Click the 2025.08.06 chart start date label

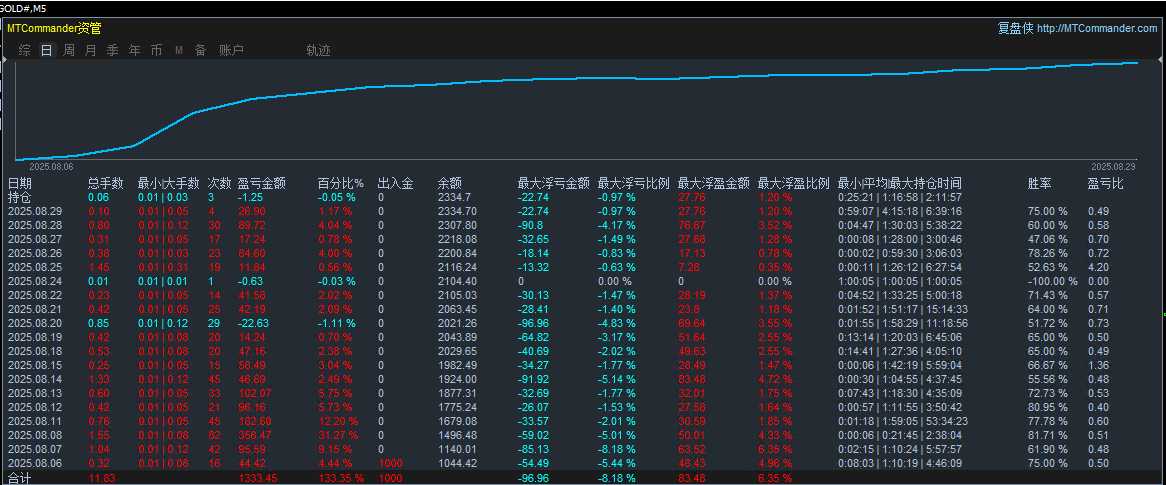point(51,167)
